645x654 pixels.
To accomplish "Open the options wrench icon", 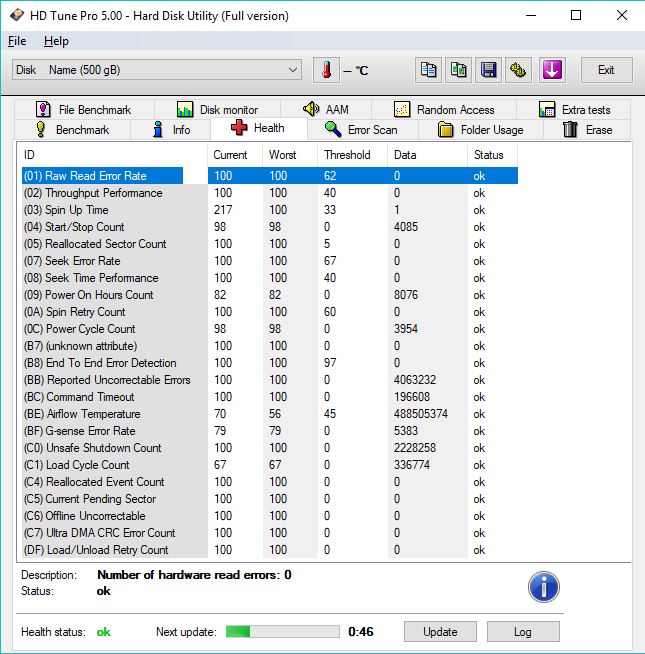I will coord(519,70).
